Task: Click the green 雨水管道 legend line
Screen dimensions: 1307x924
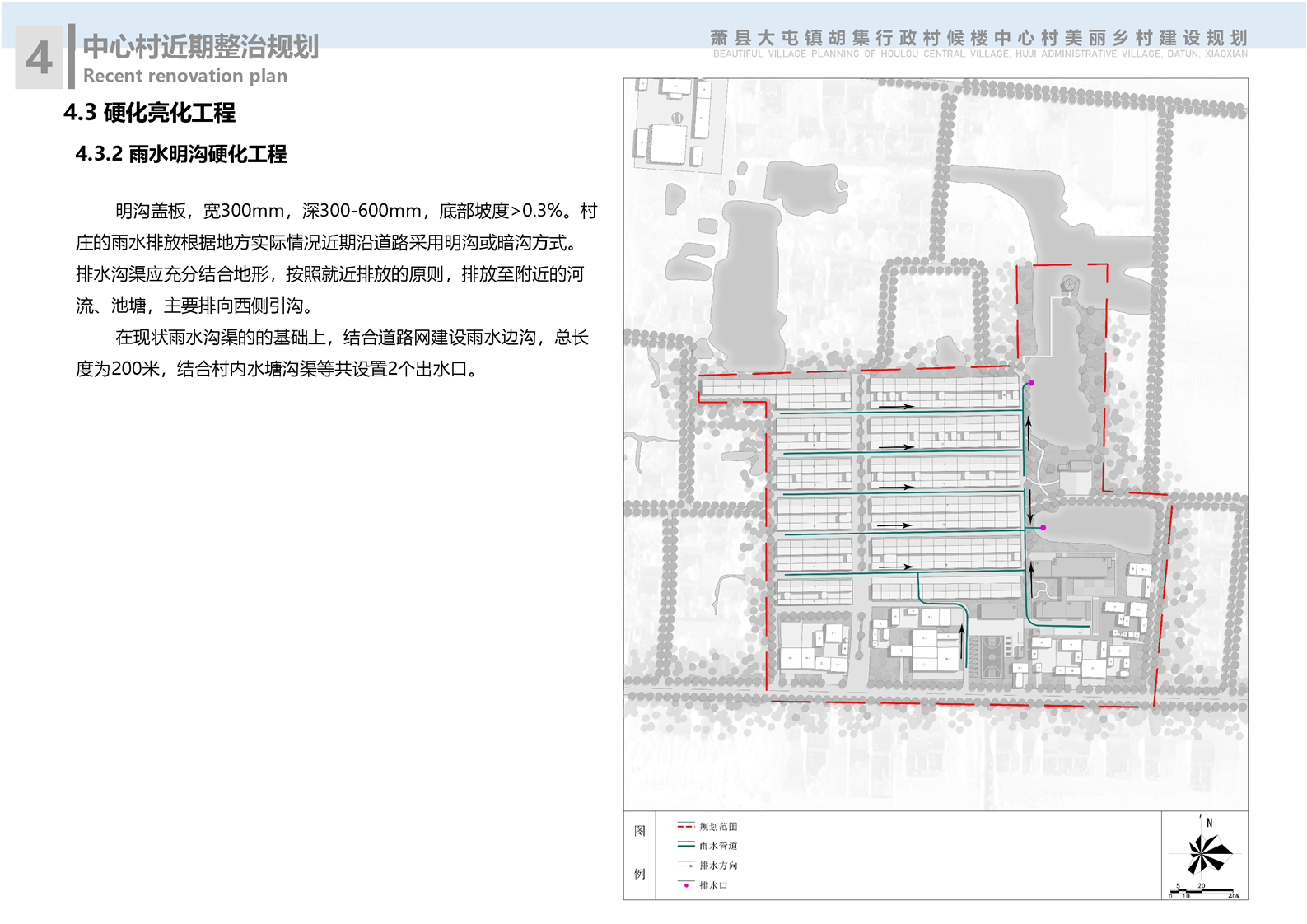Action: point(685,846)
